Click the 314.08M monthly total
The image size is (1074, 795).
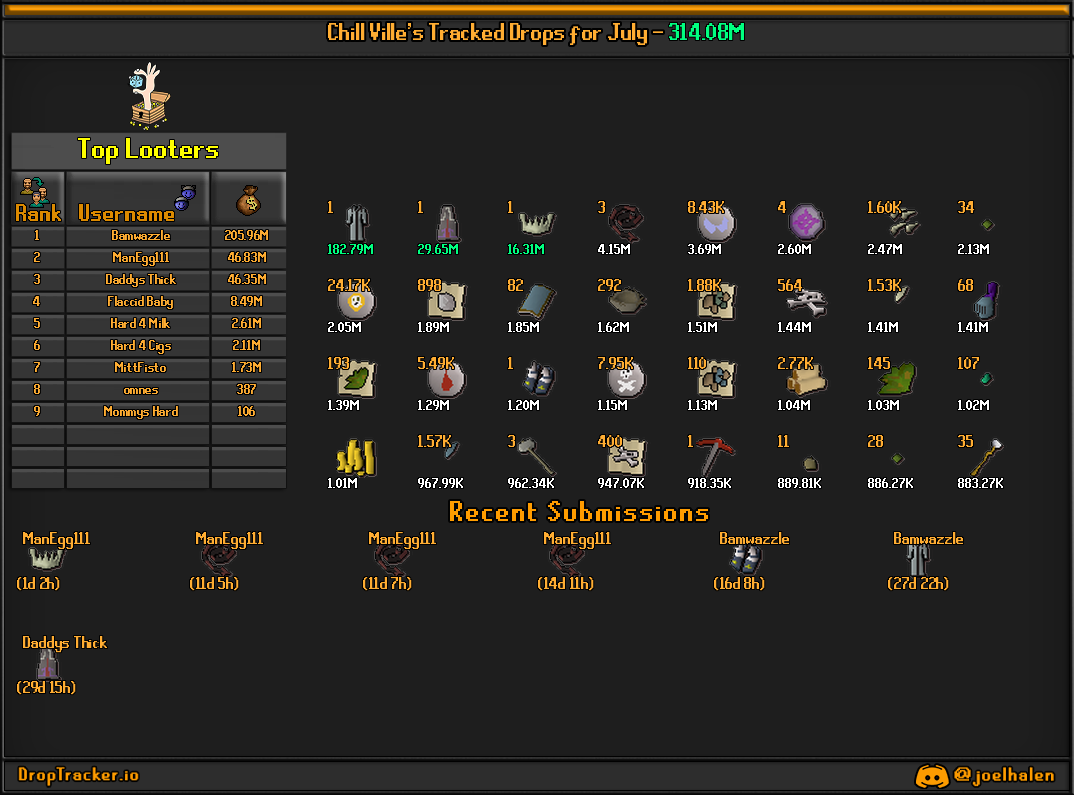(706, 32)
